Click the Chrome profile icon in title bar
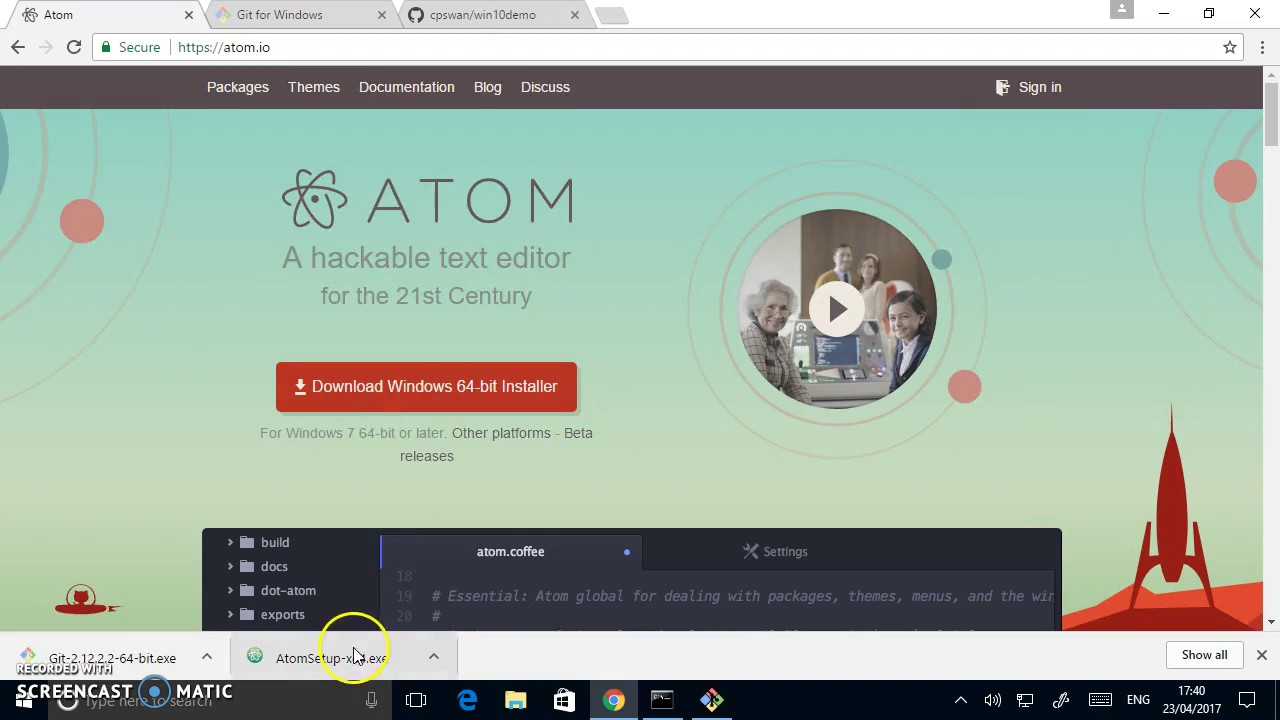 click(x=1122, y=10)
